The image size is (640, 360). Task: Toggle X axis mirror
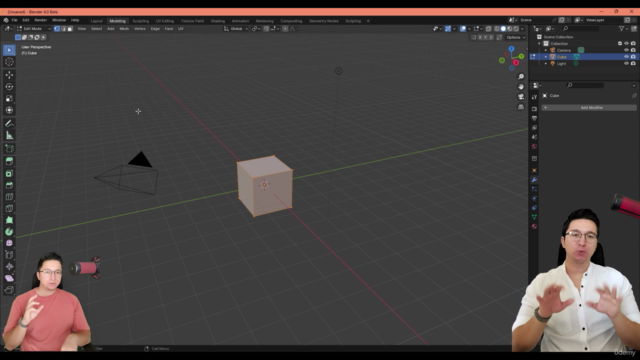480,37
